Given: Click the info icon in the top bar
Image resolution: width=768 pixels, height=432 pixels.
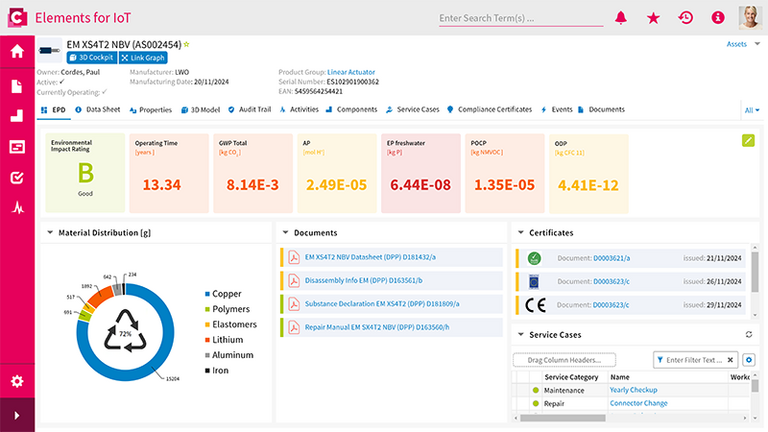Looking at the screenshot, I should [717, 17].
